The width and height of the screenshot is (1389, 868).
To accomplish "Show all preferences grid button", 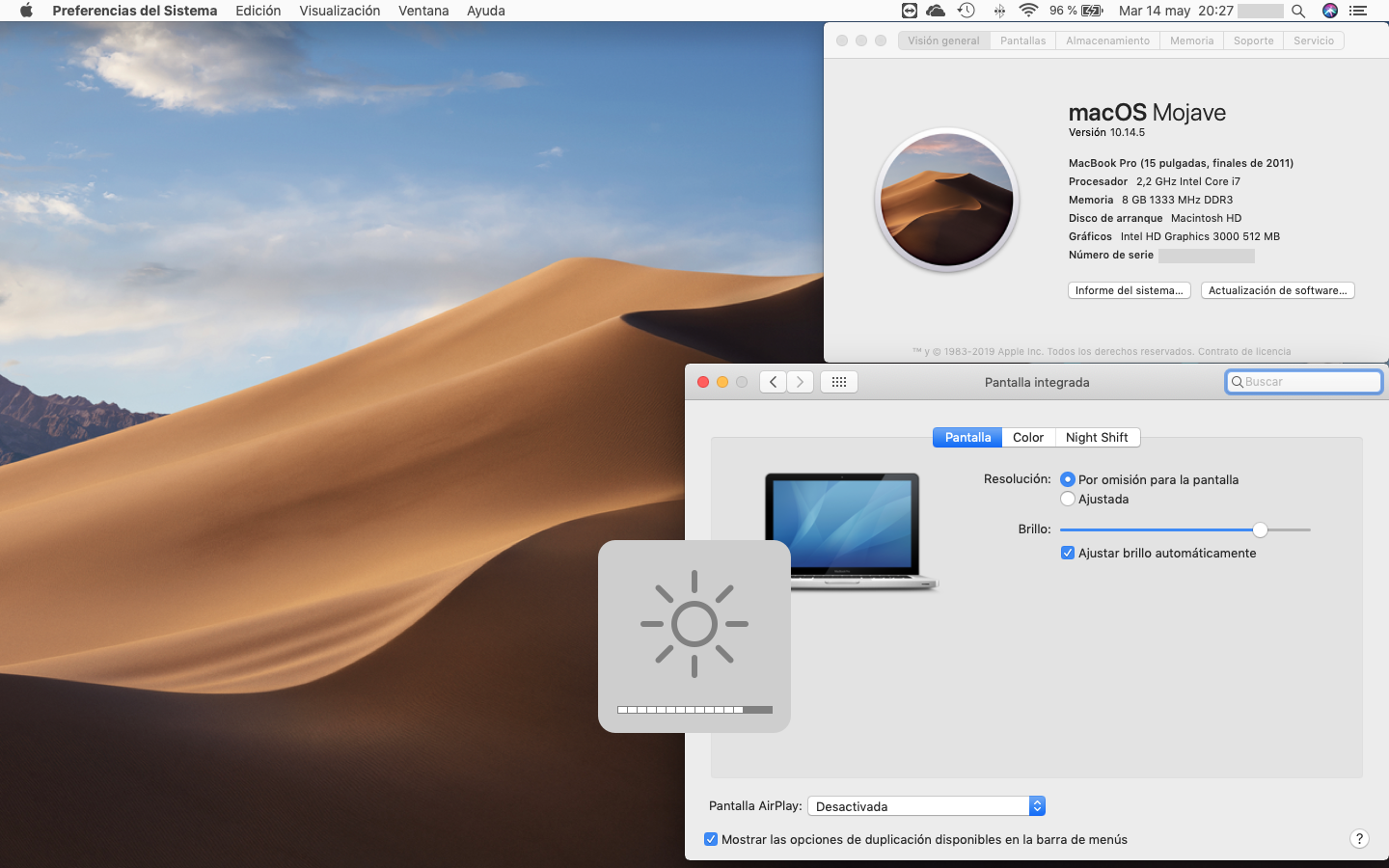I will 838,382.
